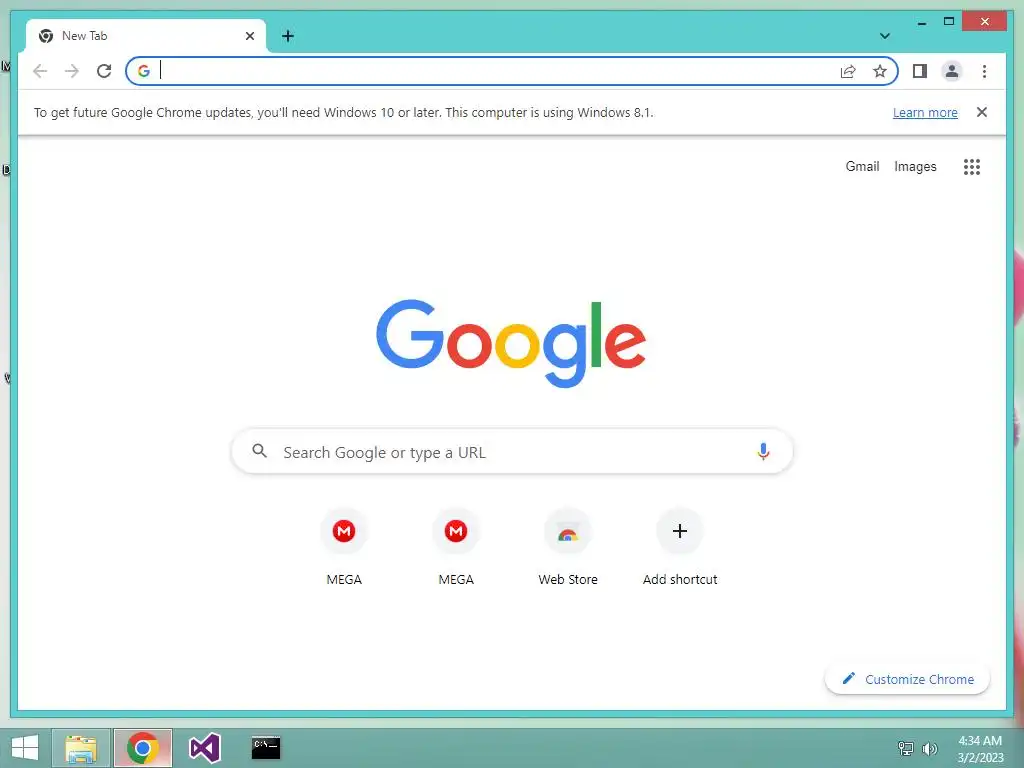
Task: Focus the Search Google or type a URL box
Action: (x=512, y=451)
